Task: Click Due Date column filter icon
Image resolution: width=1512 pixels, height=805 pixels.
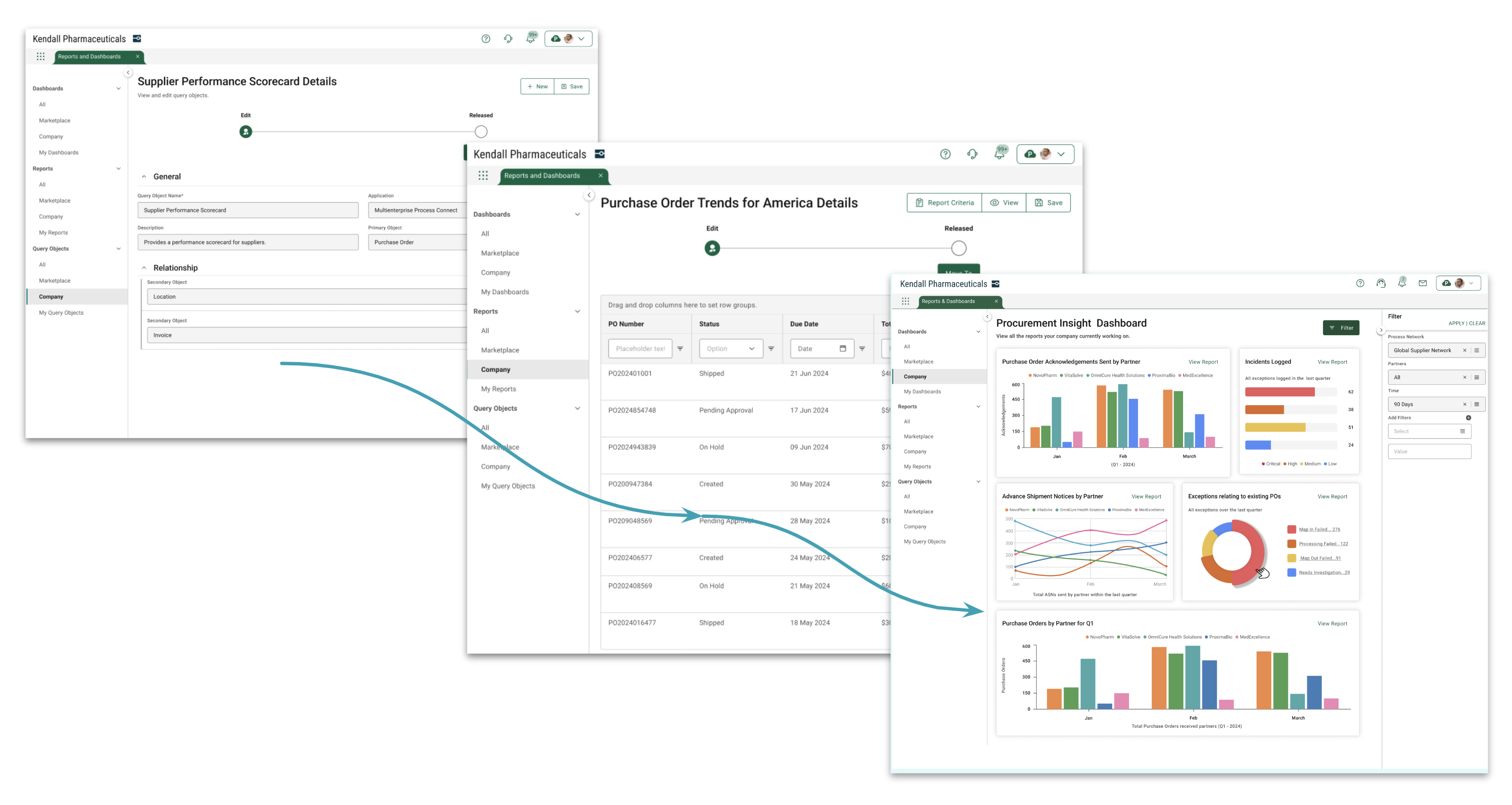Action: click(862, 348)
